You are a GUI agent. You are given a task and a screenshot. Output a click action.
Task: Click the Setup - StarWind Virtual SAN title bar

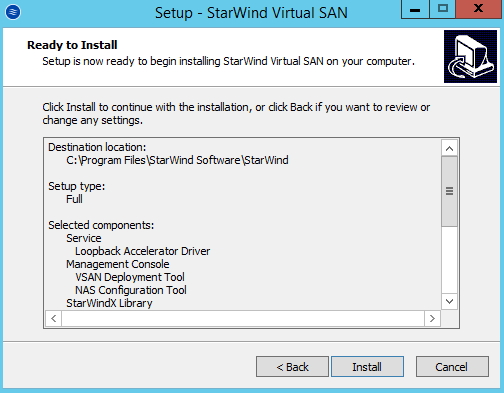click(x=251, y=13)
